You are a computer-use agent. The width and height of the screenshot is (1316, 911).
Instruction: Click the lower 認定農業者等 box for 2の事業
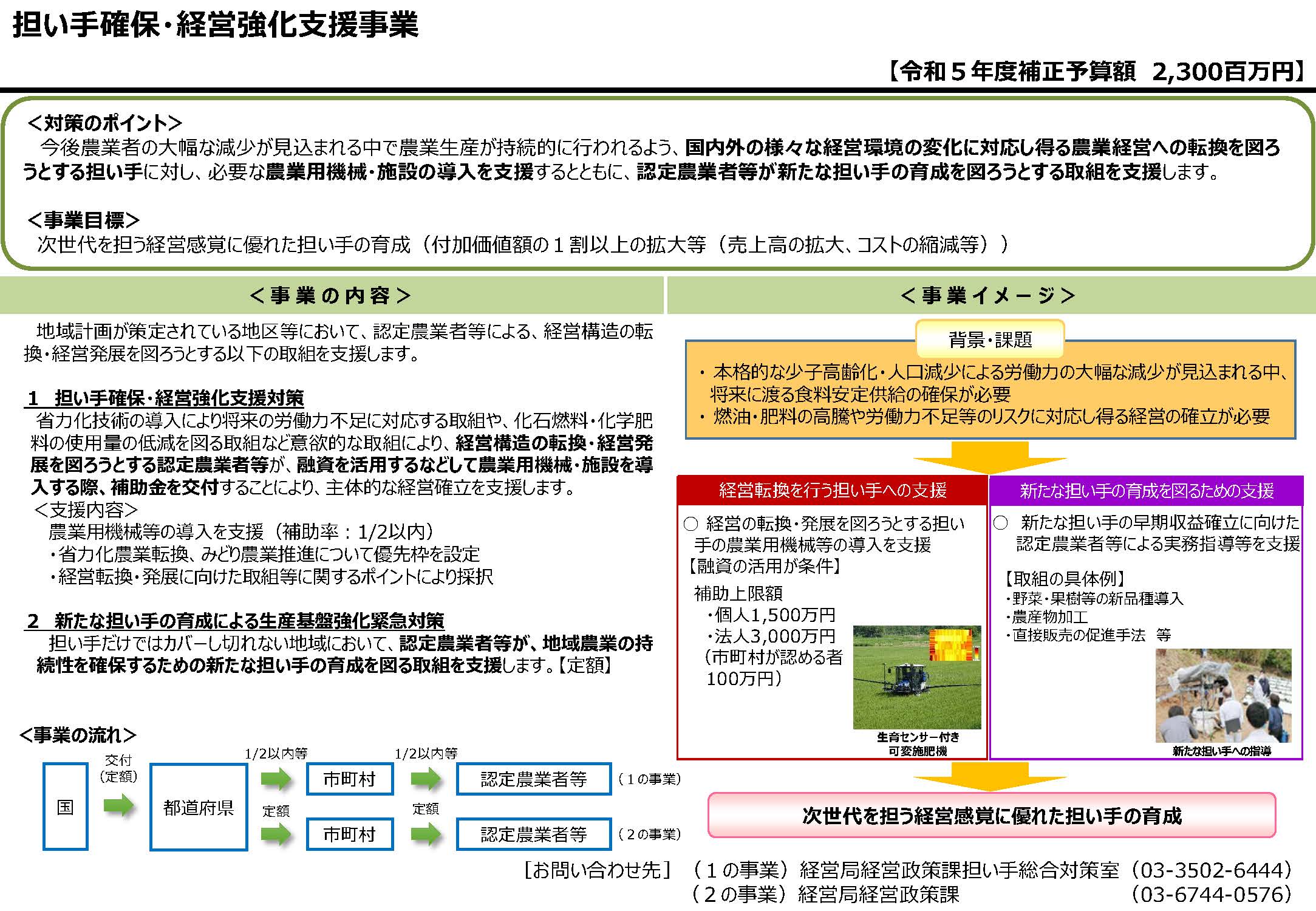pos(533,834)
